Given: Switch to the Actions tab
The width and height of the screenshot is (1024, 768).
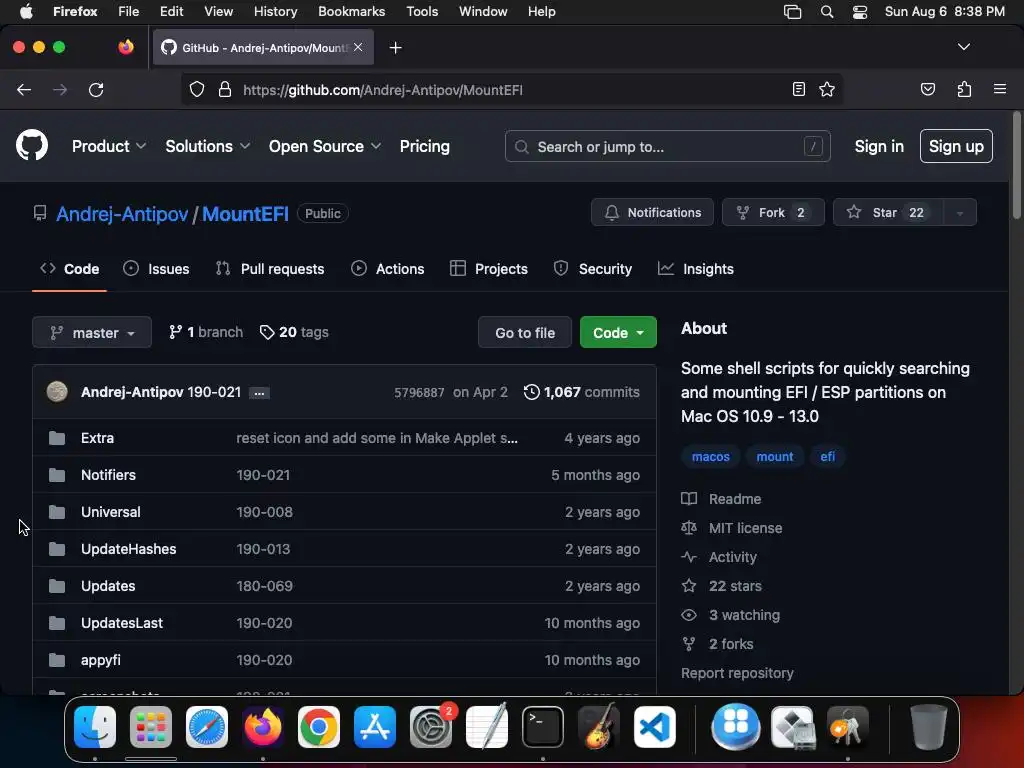Looking at the screenshot, I should click(388, 269).
